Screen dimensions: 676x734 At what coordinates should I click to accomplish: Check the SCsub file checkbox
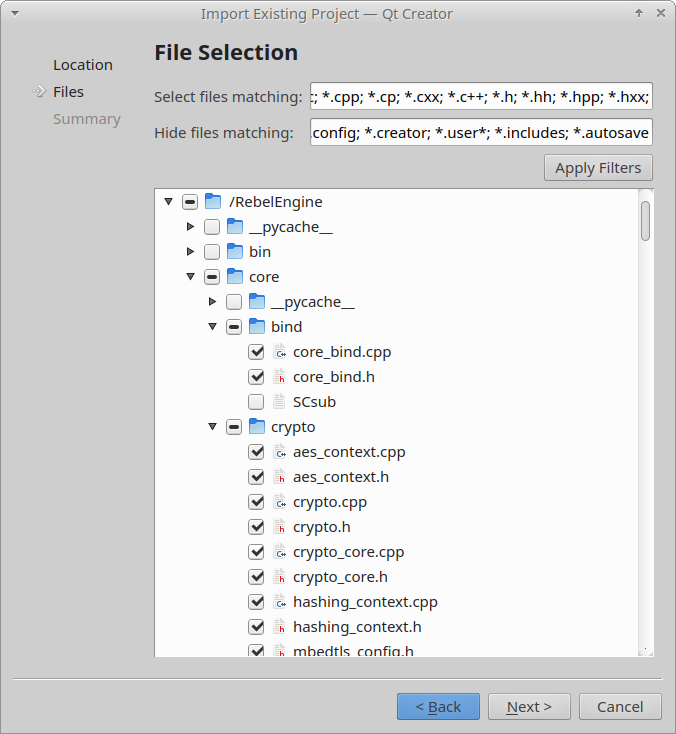point(256,402)
